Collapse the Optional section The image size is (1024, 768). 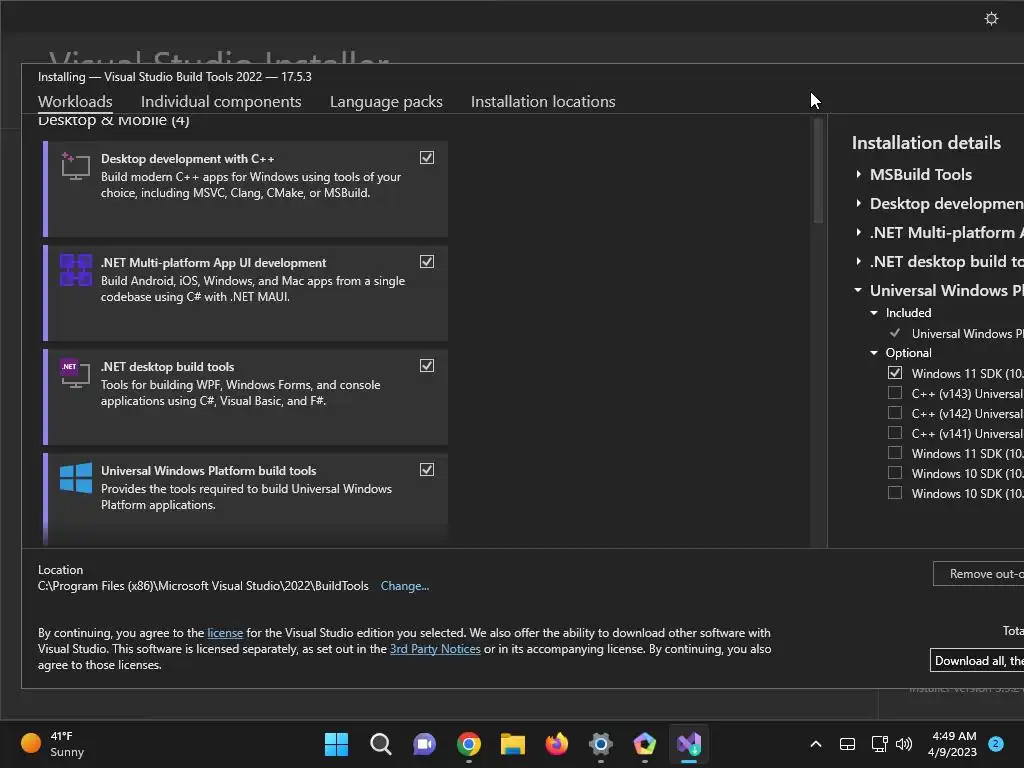[874, 353]
